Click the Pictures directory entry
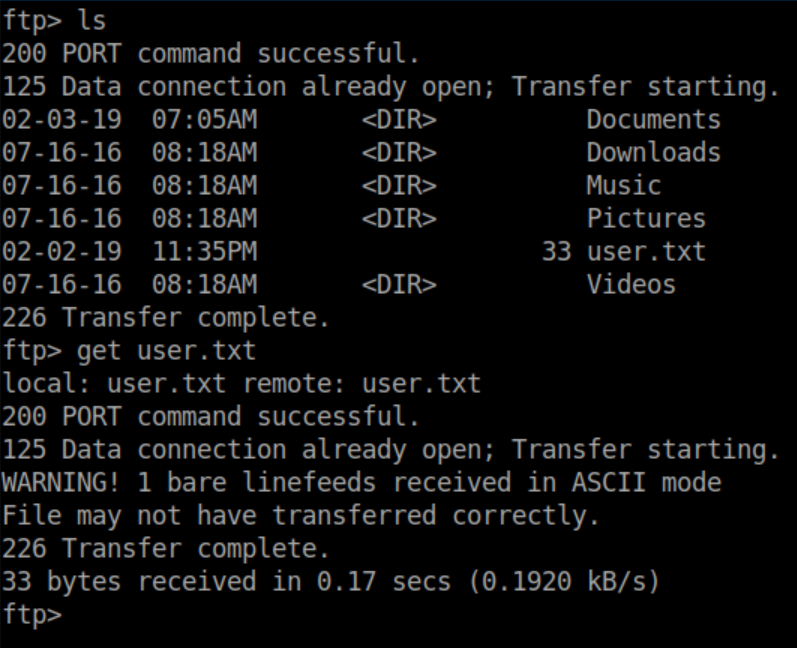Viewport: 797px width, 648px height. (x=645, y=219)
